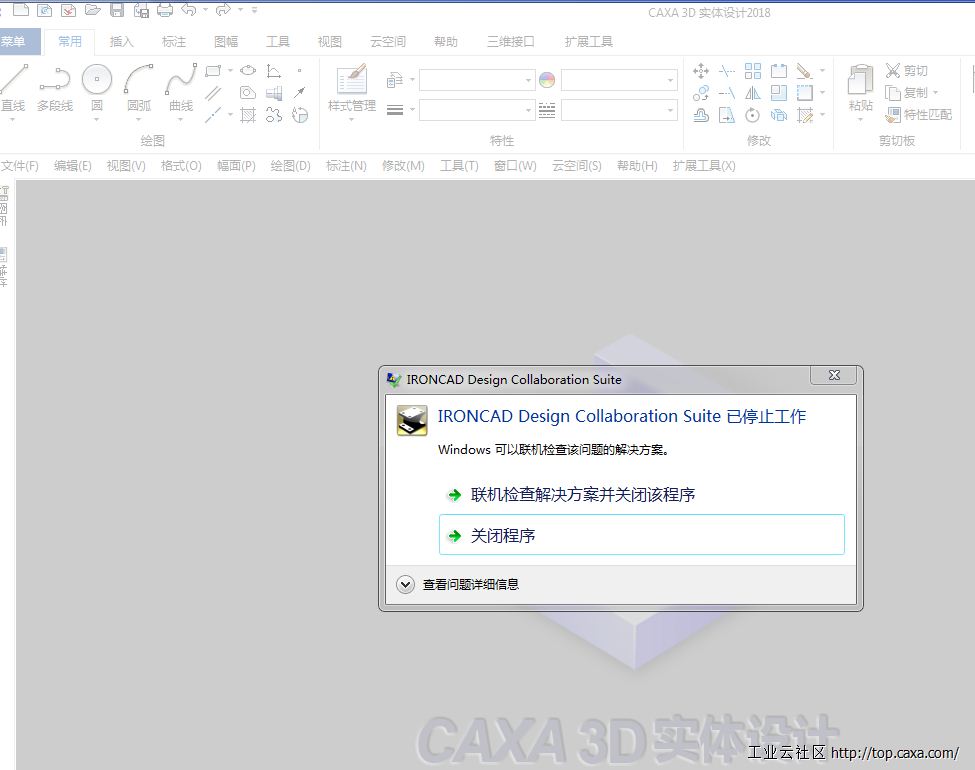Open the 窗口(W) menu
The width and height of the screenshot is (975, 770).
[x=515, y=165]
